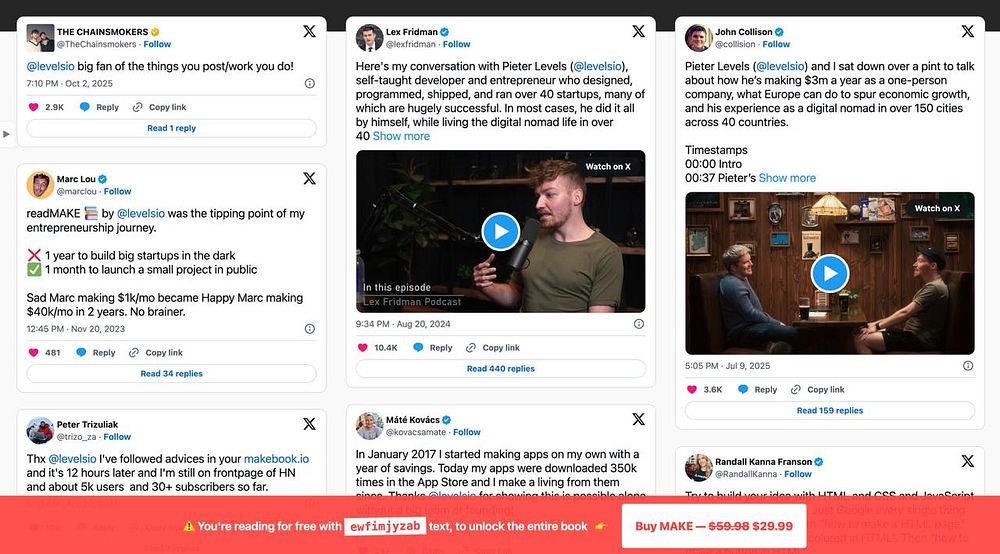
Task: Open Randall Kanna Franson profile avatar
Action: 698,467
